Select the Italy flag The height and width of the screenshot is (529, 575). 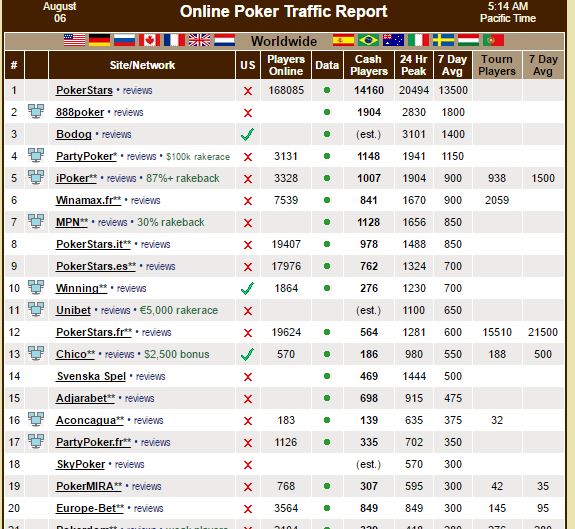pyautogui.click(x=418, y=40)
